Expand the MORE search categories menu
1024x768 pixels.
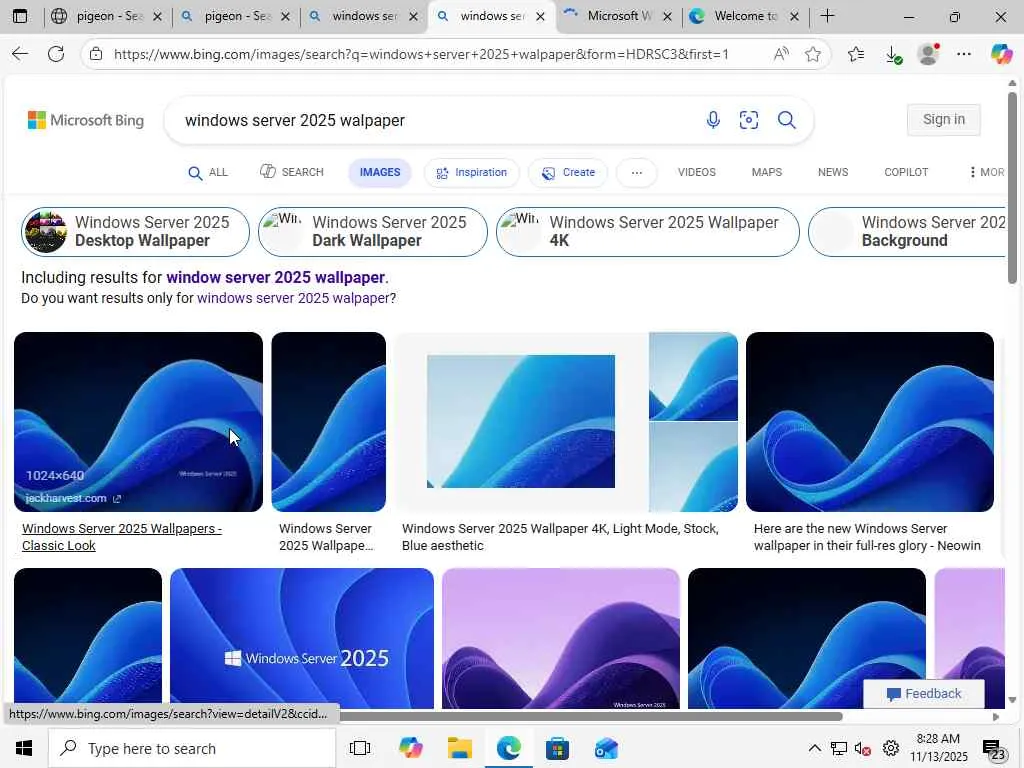(987, 172)
